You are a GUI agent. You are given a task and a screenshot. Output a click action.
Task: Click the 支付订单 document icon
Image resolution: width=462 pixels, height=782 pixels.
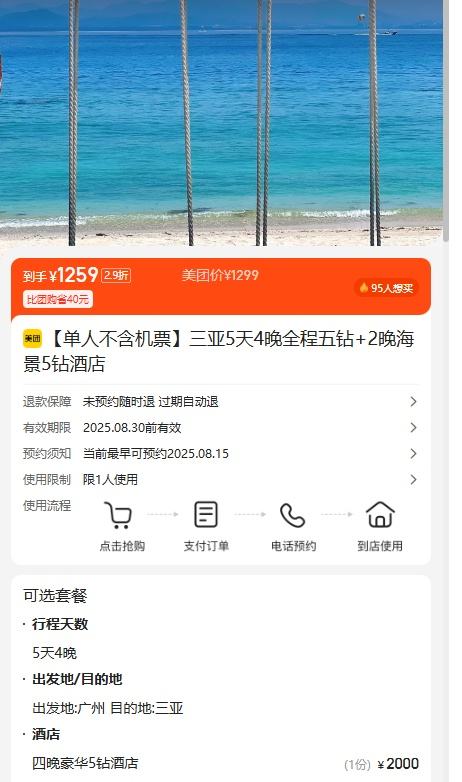point(206,514)
